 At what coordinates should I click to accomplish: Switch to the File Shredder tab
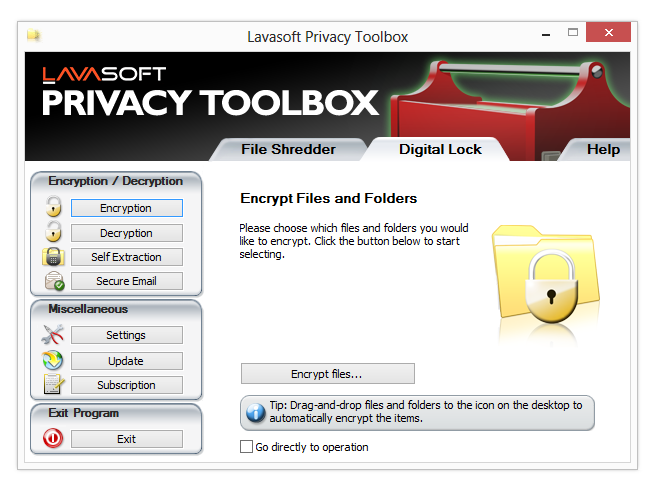[x=288, y=149]
